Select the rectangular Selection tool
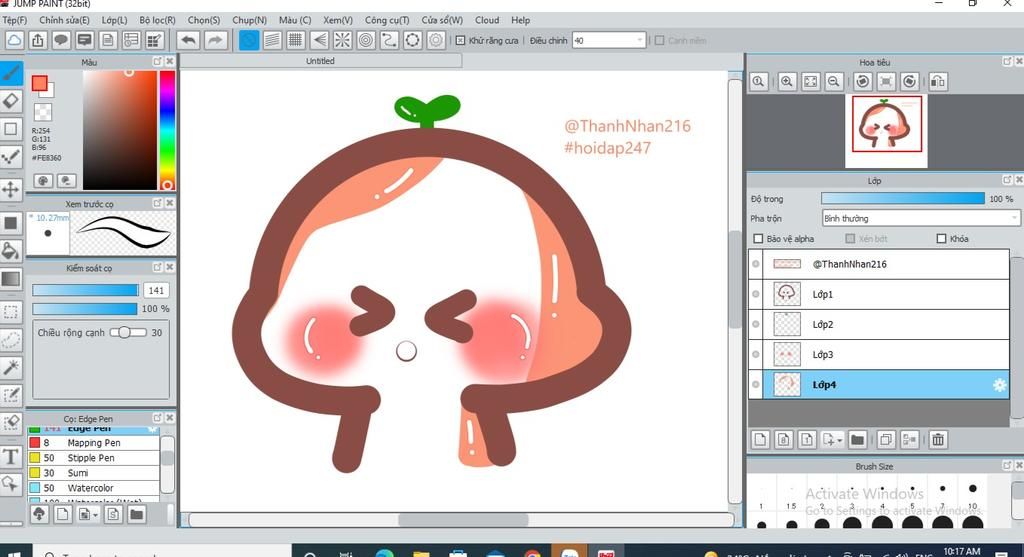 tap(11, 311)
